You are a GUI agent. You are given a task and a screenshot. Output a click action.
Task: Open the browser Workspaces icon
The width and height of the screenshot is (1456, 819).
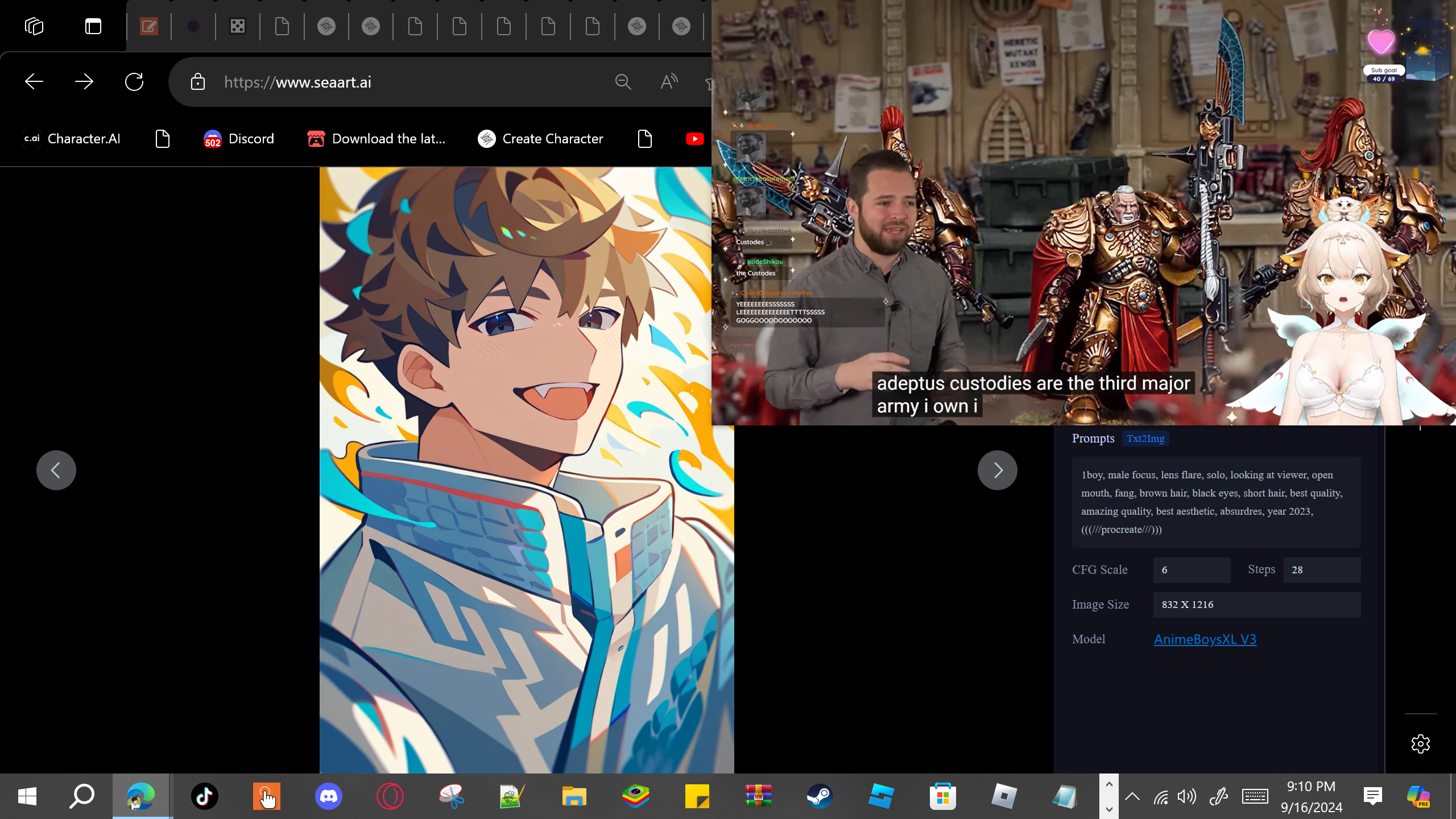pyautogui.click(x=34, y=26)
